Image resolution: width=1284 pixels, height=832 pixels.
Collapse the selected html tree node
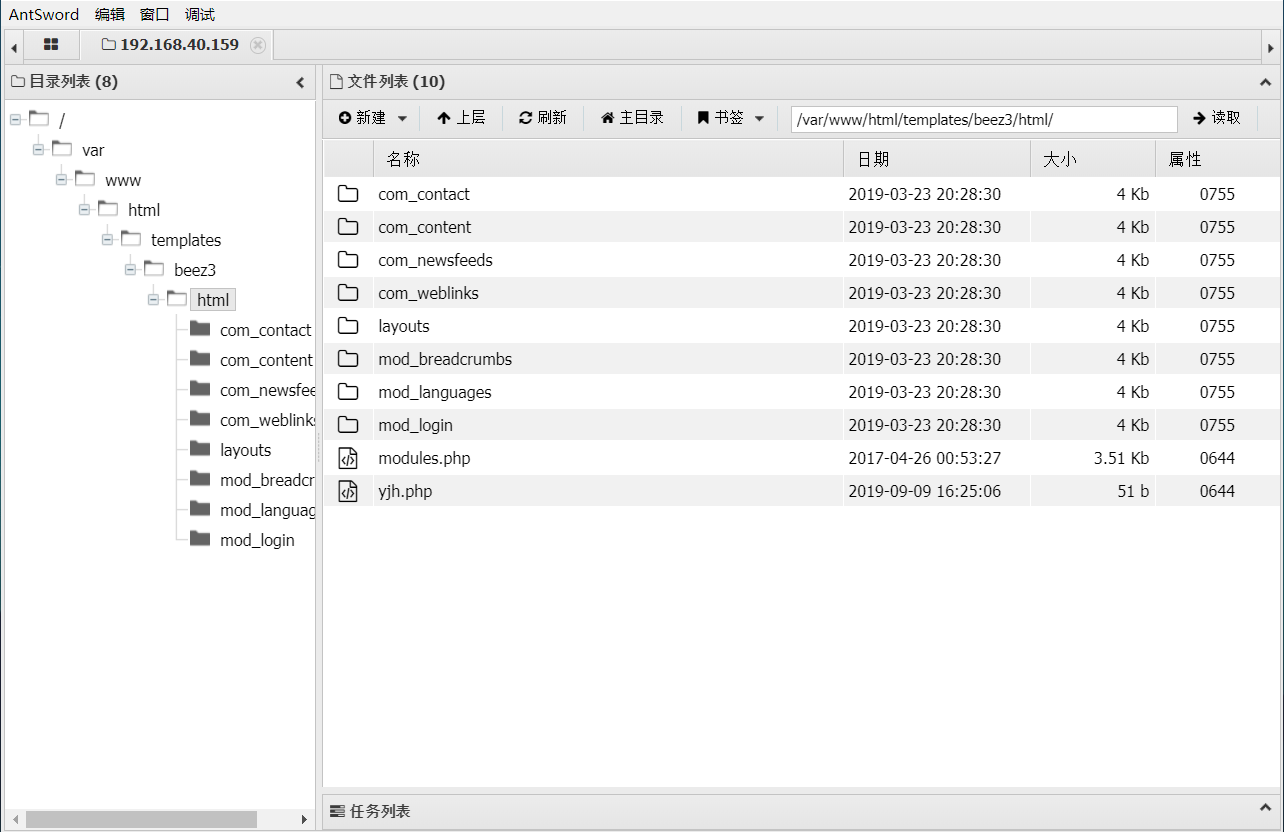(153, 300)
